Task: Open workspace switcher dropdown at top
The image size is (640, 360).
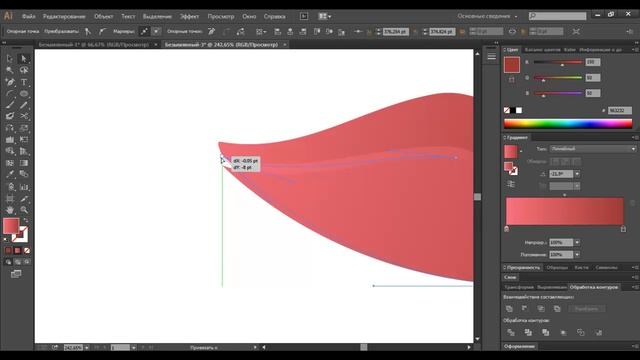Action: (x=487, y=16)
